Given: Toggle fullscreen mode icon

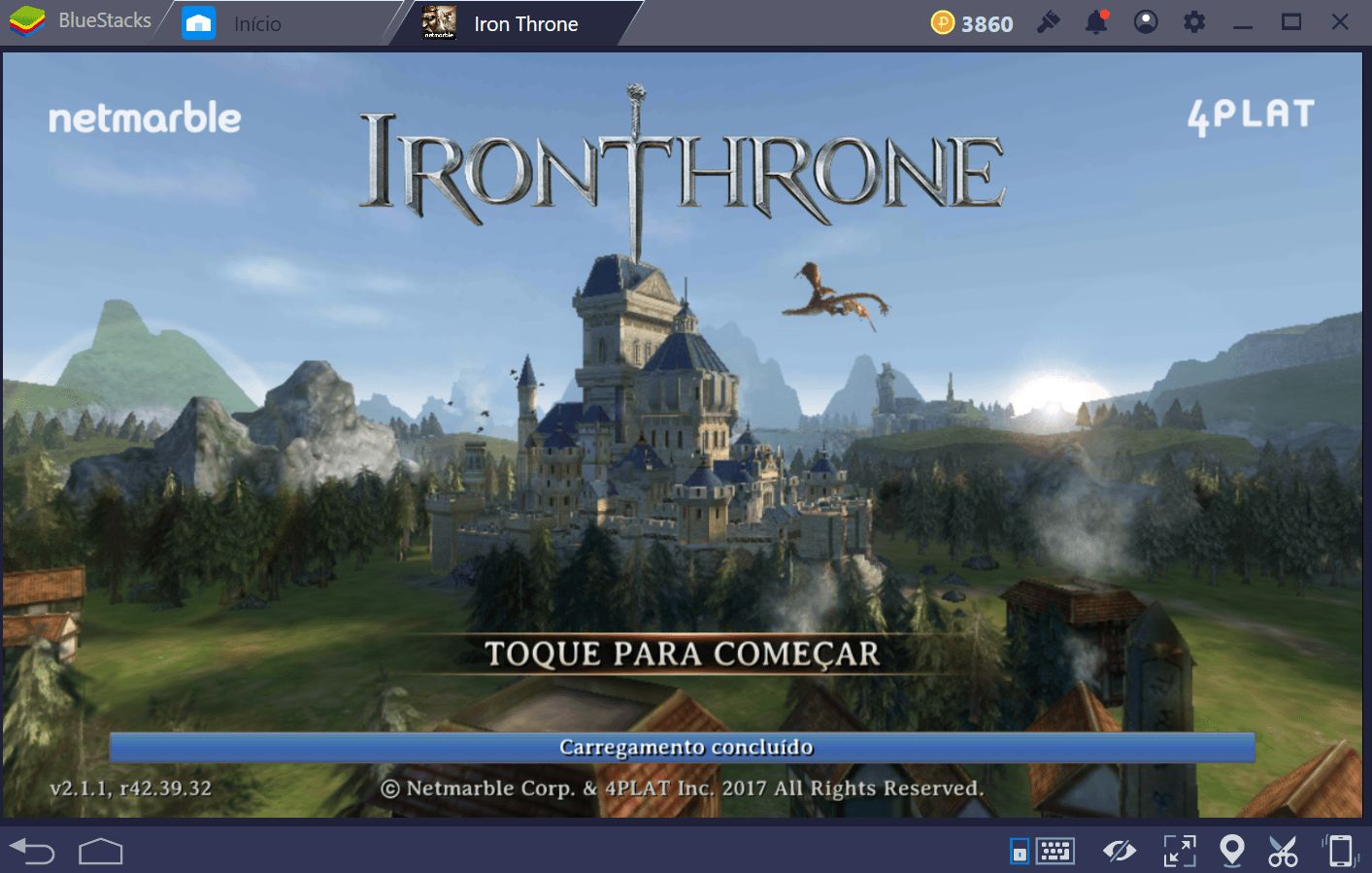Looking at the screenshot, I should click(x=1180, y=852).
